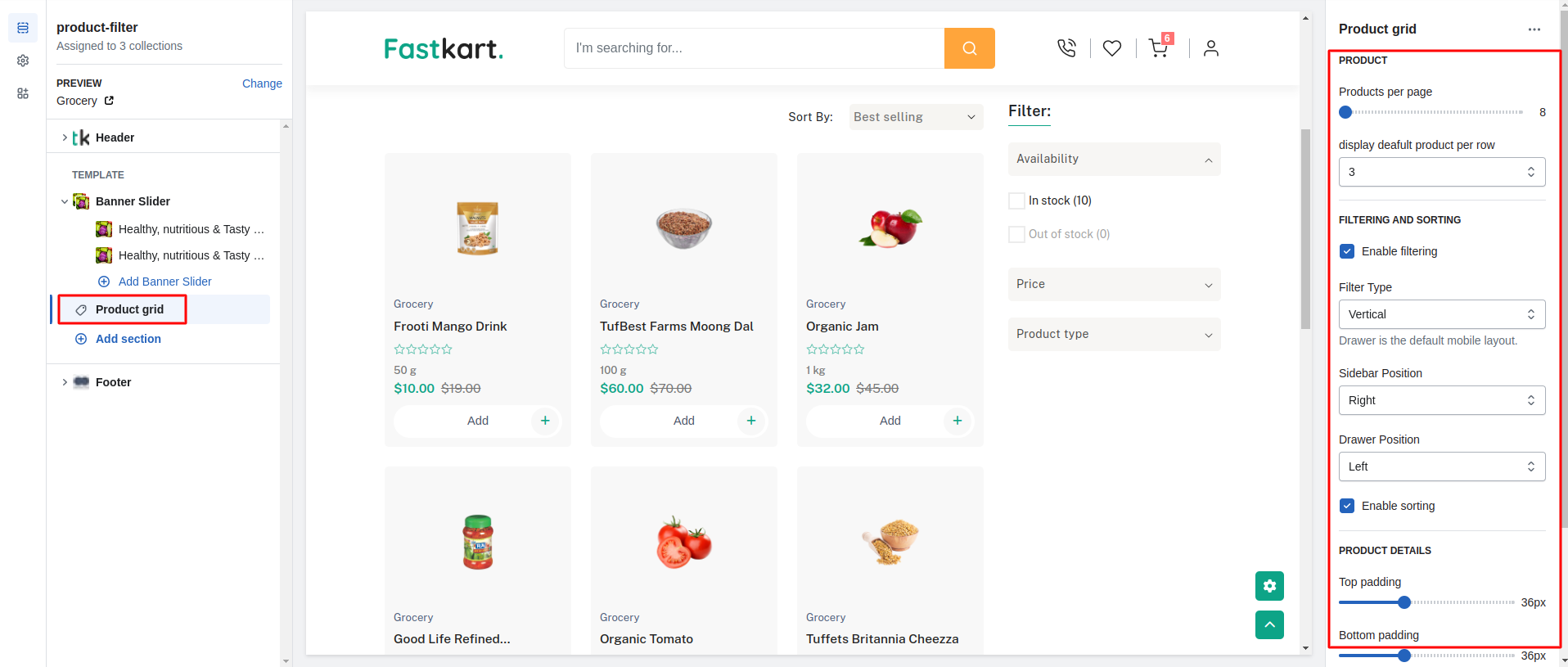Select the Footer section in sidebar
This screenshot has height=667, width=1568.
(113, 382)
